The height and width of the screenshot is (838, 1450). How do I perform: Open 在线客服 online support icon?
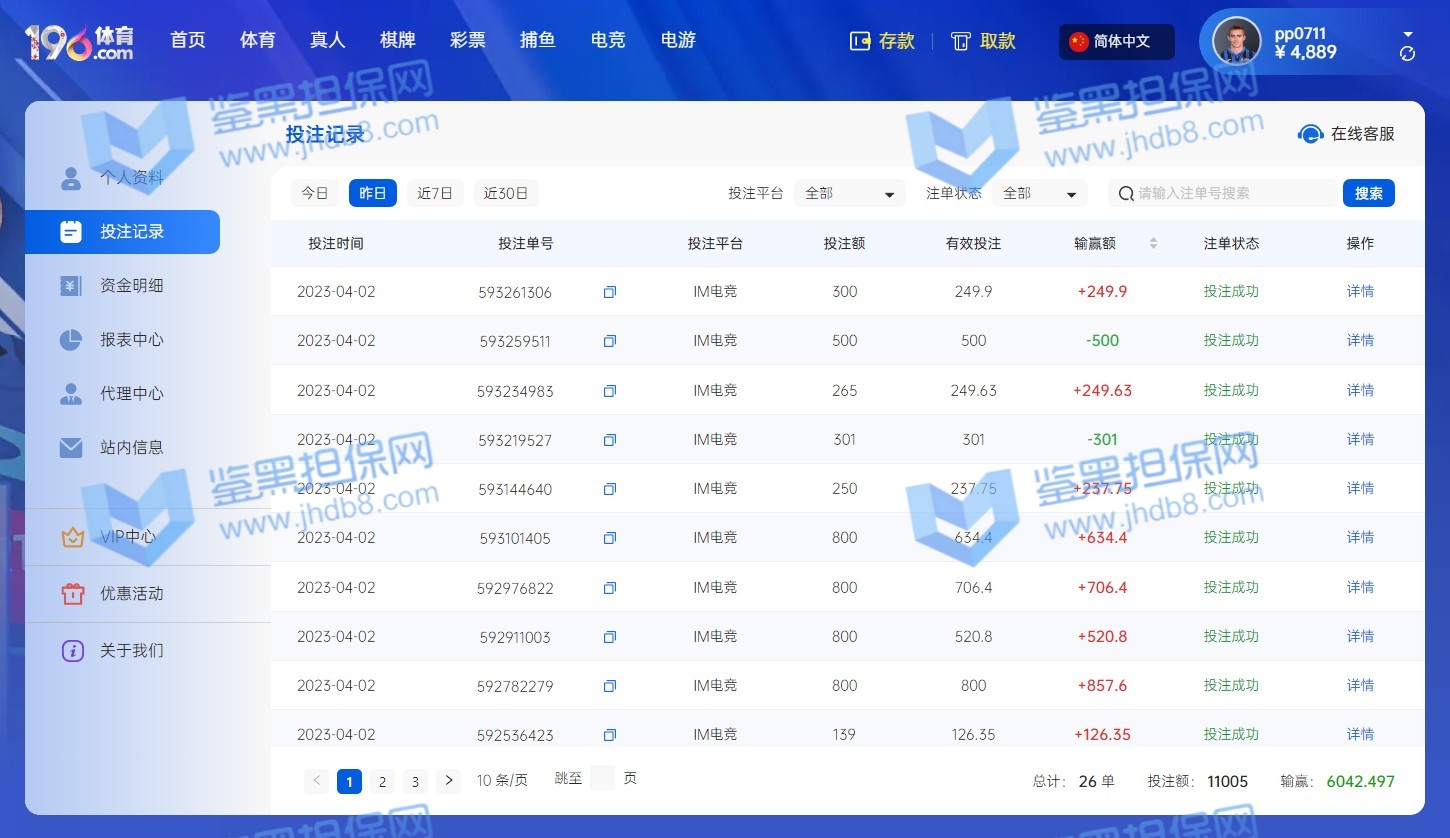coord(1310,134)
